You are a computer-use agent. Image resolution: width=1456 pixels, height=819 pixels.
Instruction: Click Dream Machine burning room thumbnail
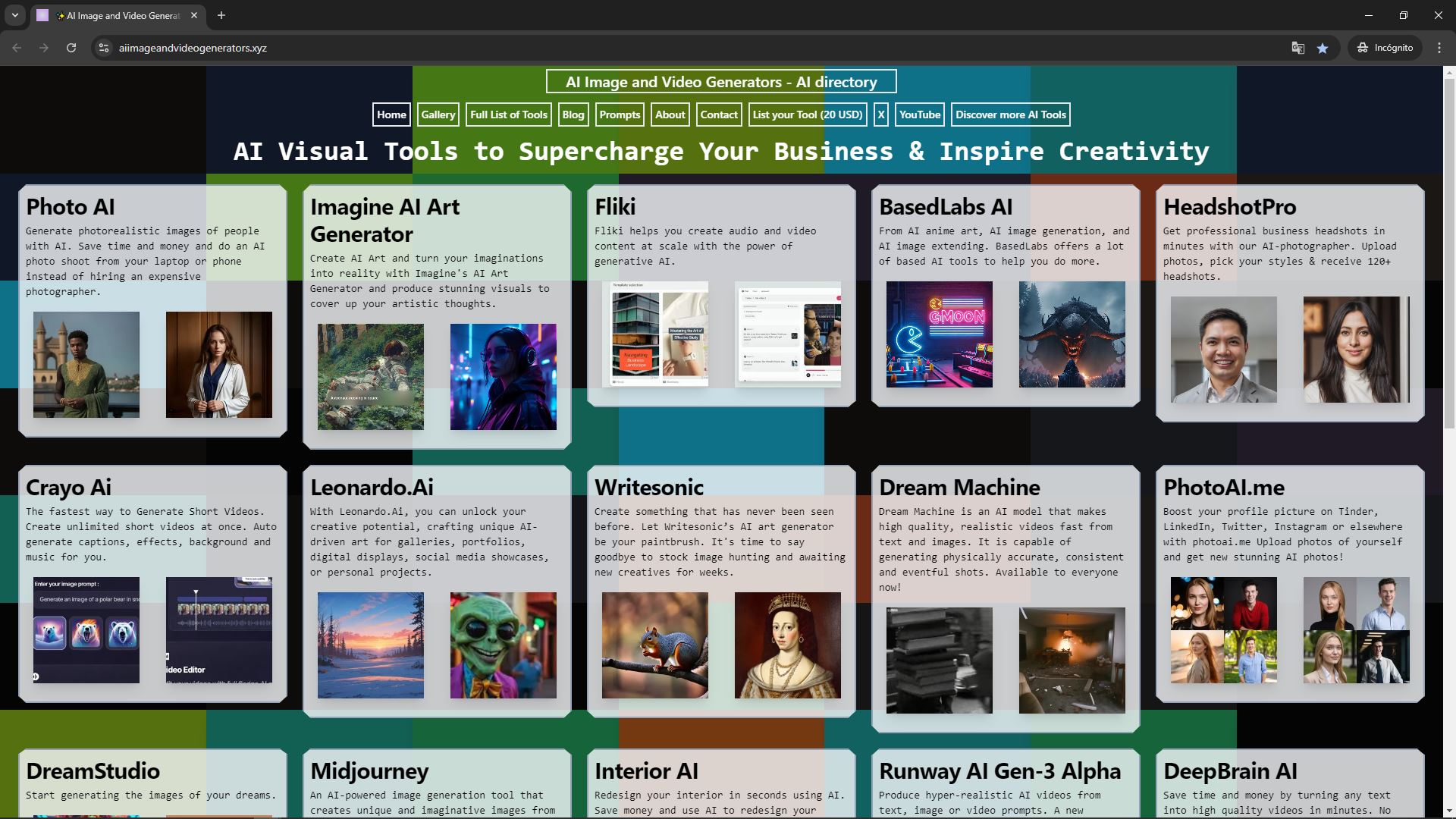click(x=1072, y=661)
